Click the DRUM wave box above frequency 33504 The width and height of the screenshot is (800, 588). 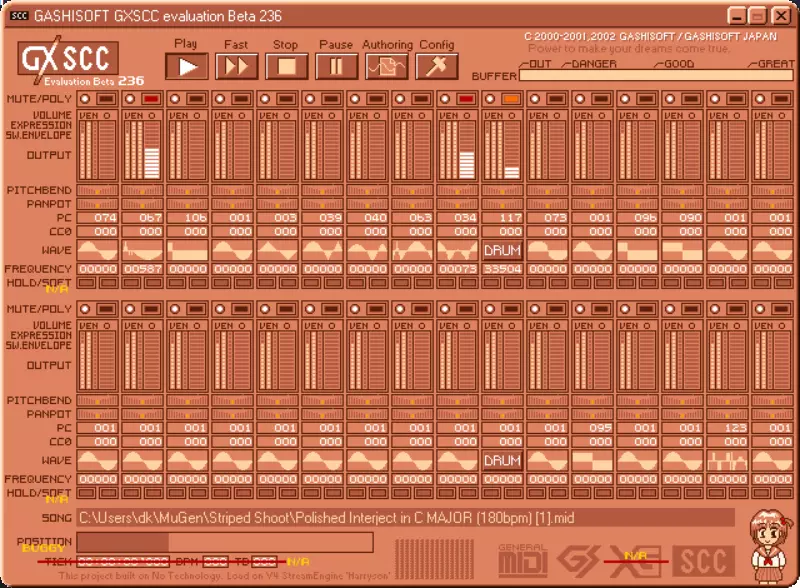tap(503, 250)
